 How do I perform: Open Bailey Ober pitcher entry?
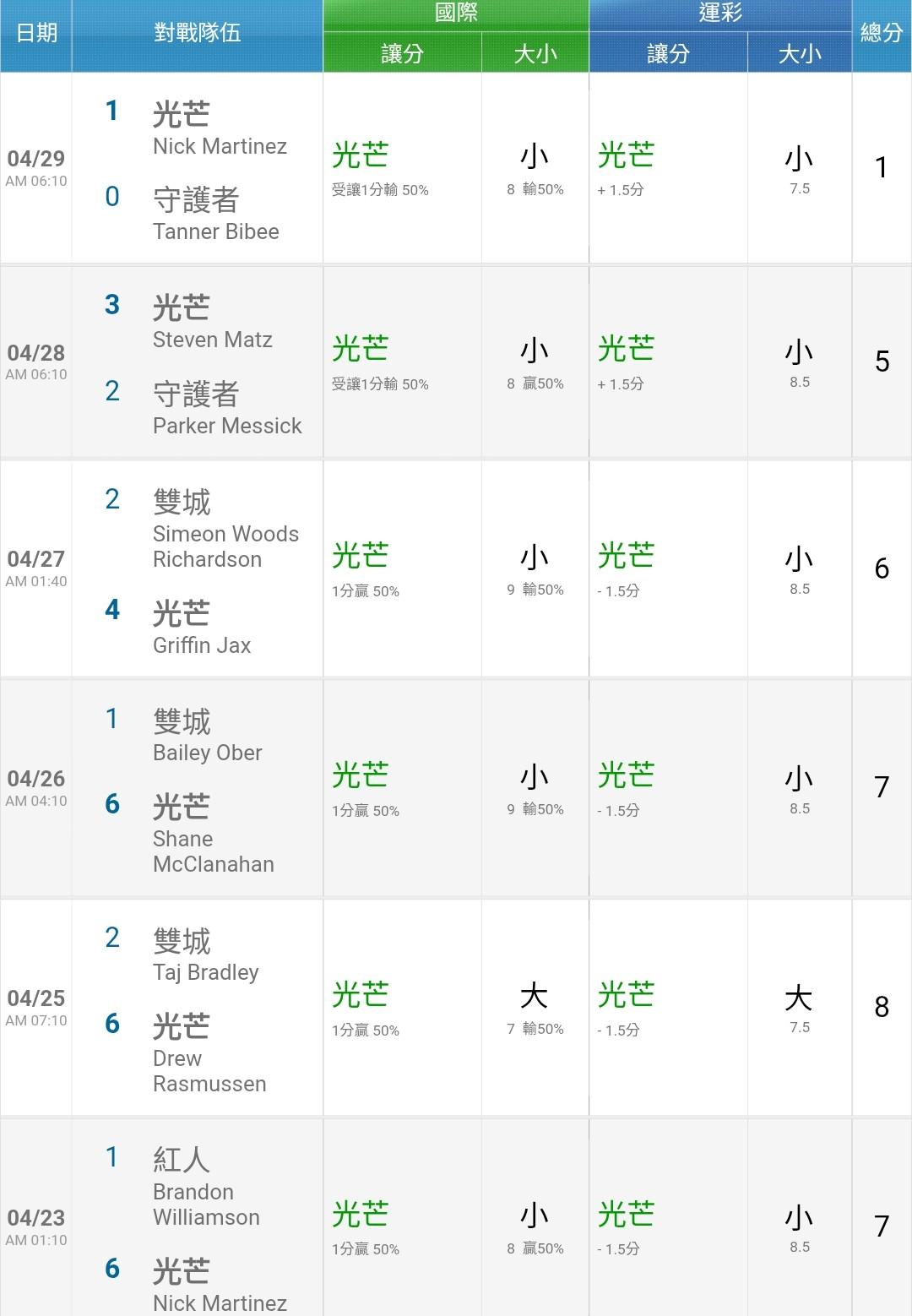(208, 753)
